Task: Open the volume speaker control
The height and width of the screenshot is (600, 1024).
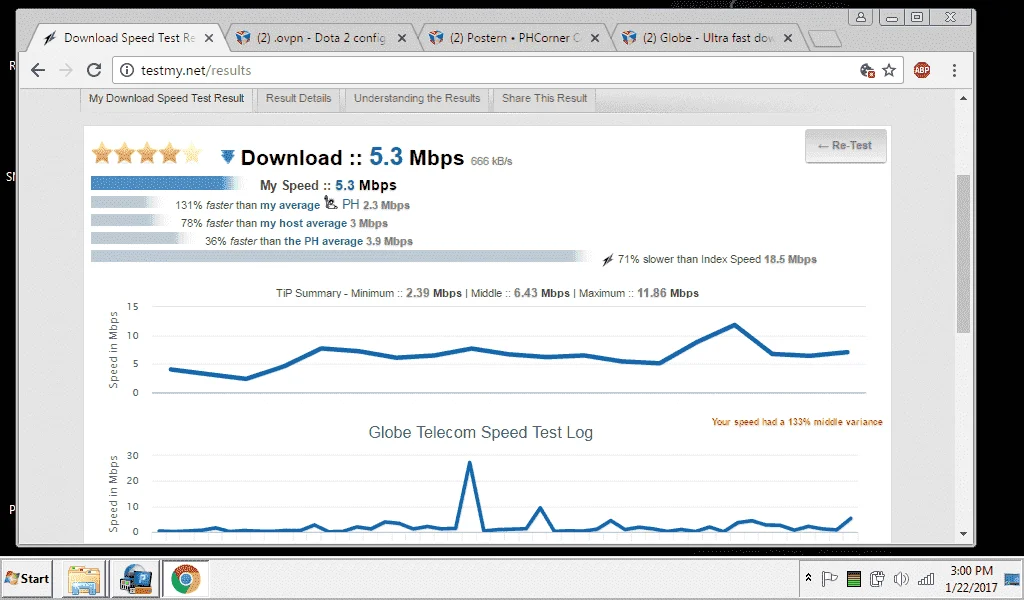Action: click(x=901, y=578)
